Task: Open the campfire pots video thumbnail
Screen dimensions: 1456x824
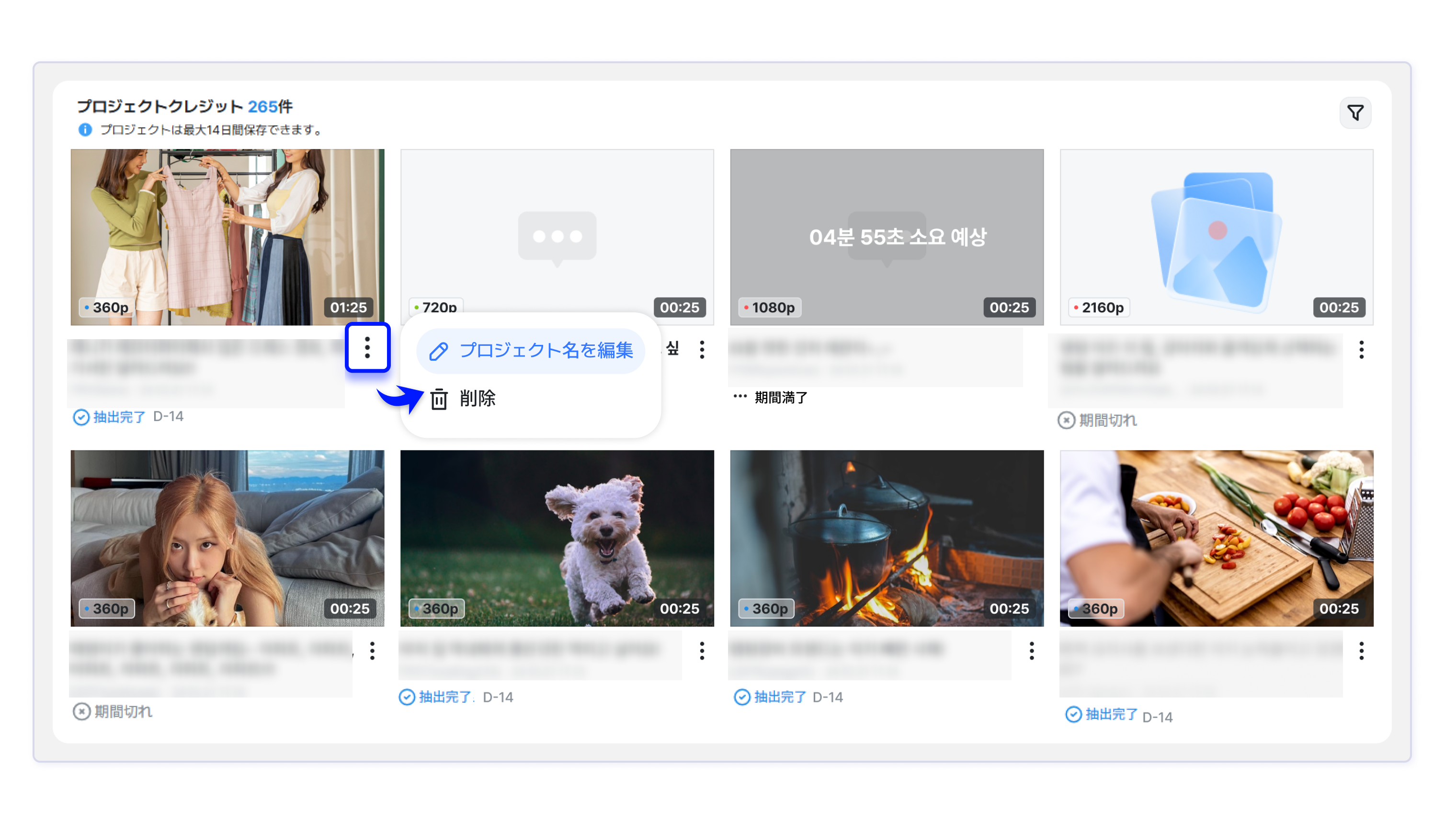Action: pyautogui.click(x=887, y=538)
